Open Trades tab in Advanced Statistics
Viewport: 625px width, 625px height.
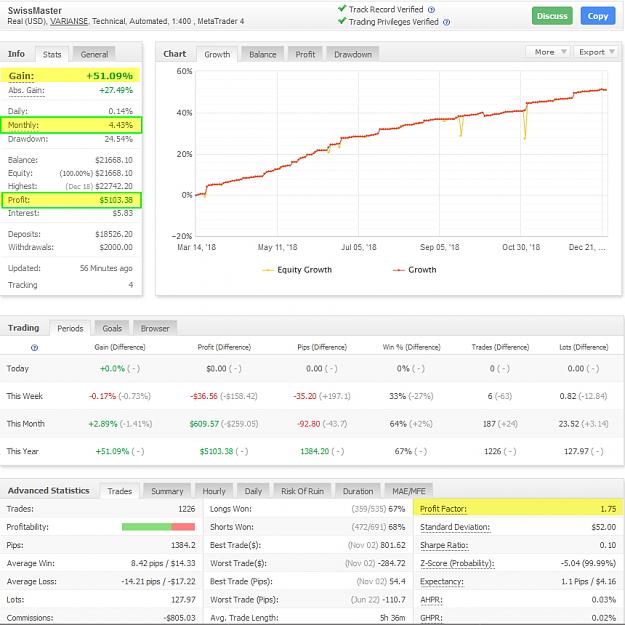(120, 491)
